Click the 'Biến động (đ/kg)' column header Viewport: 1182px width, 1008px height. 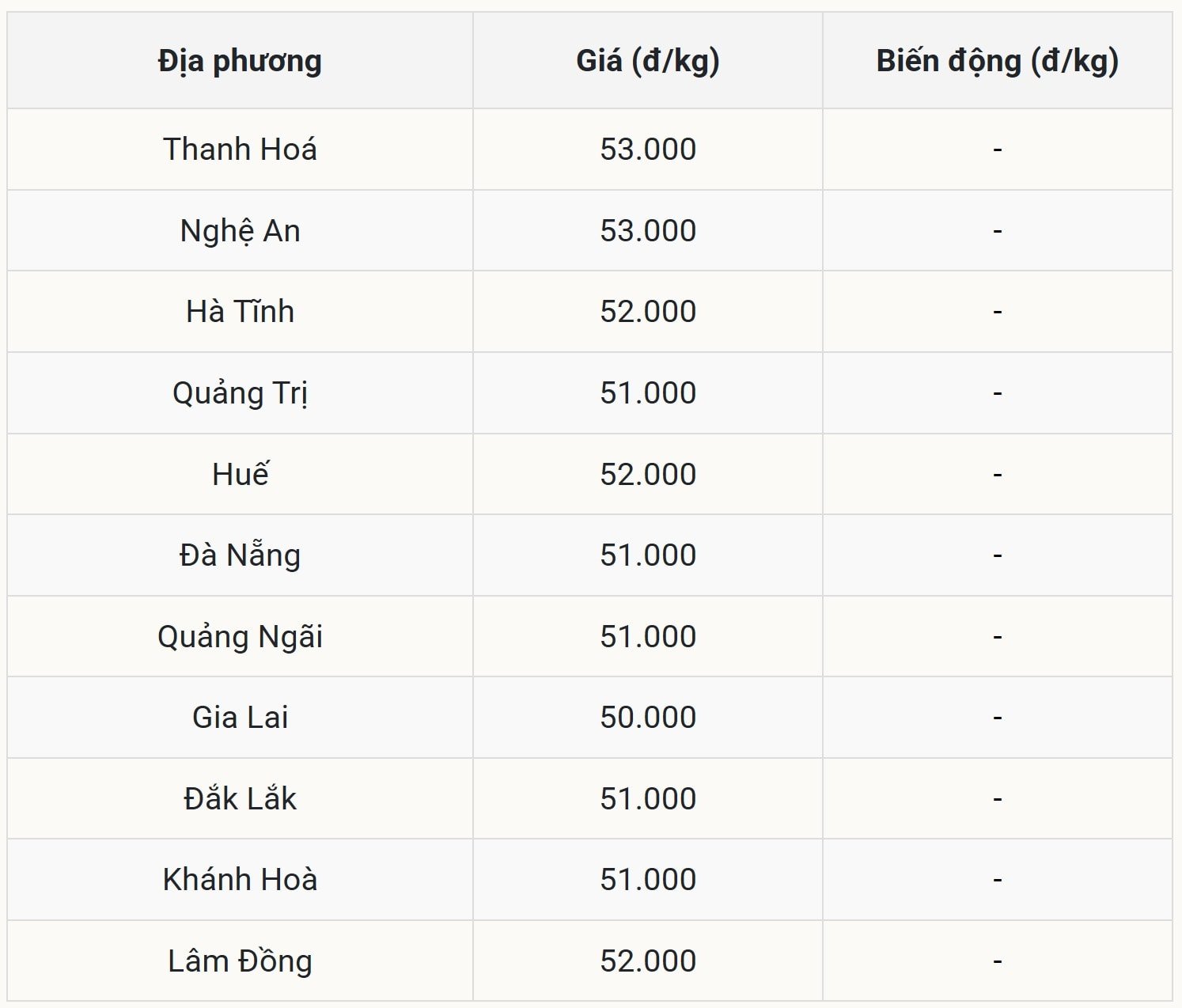(x=997, y=61)
